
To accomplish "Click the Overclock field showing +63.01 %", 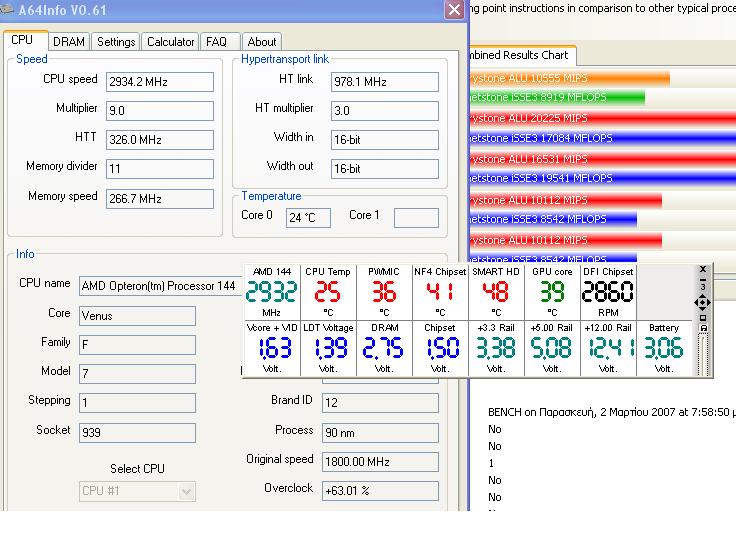I will coord(380,491).
